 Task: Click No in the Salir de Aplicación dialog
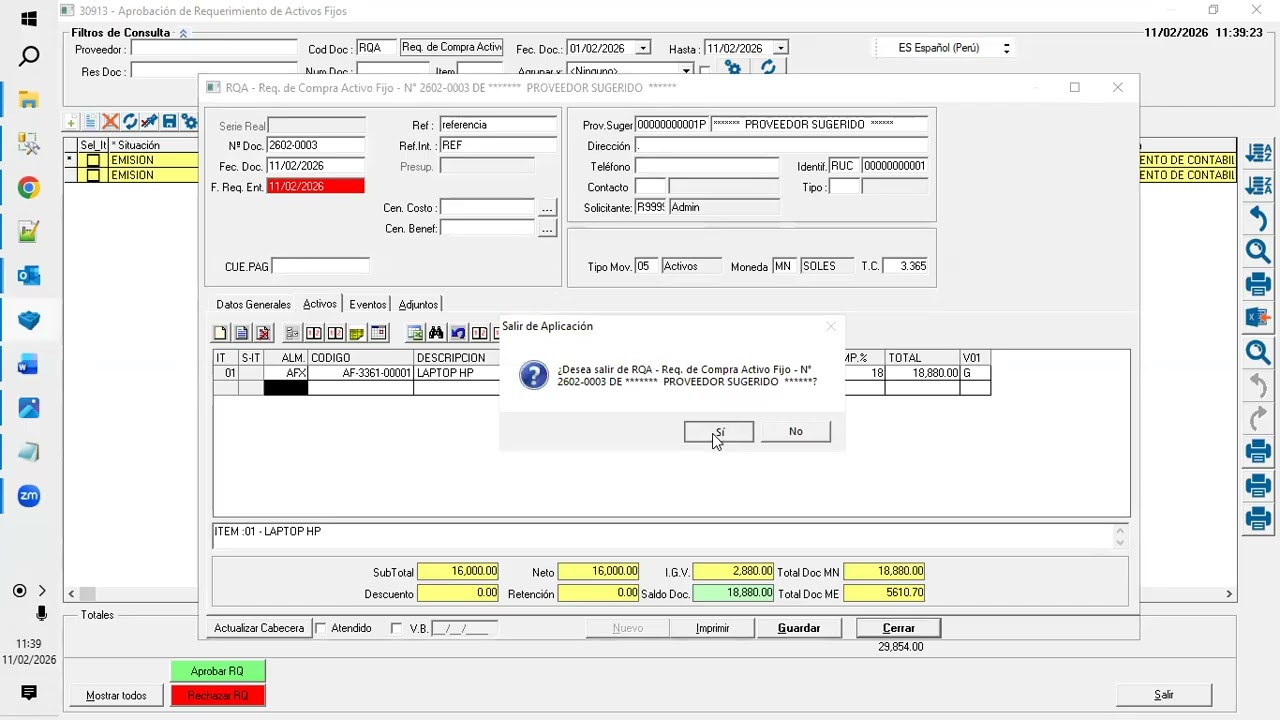click(x=796, y=431)
